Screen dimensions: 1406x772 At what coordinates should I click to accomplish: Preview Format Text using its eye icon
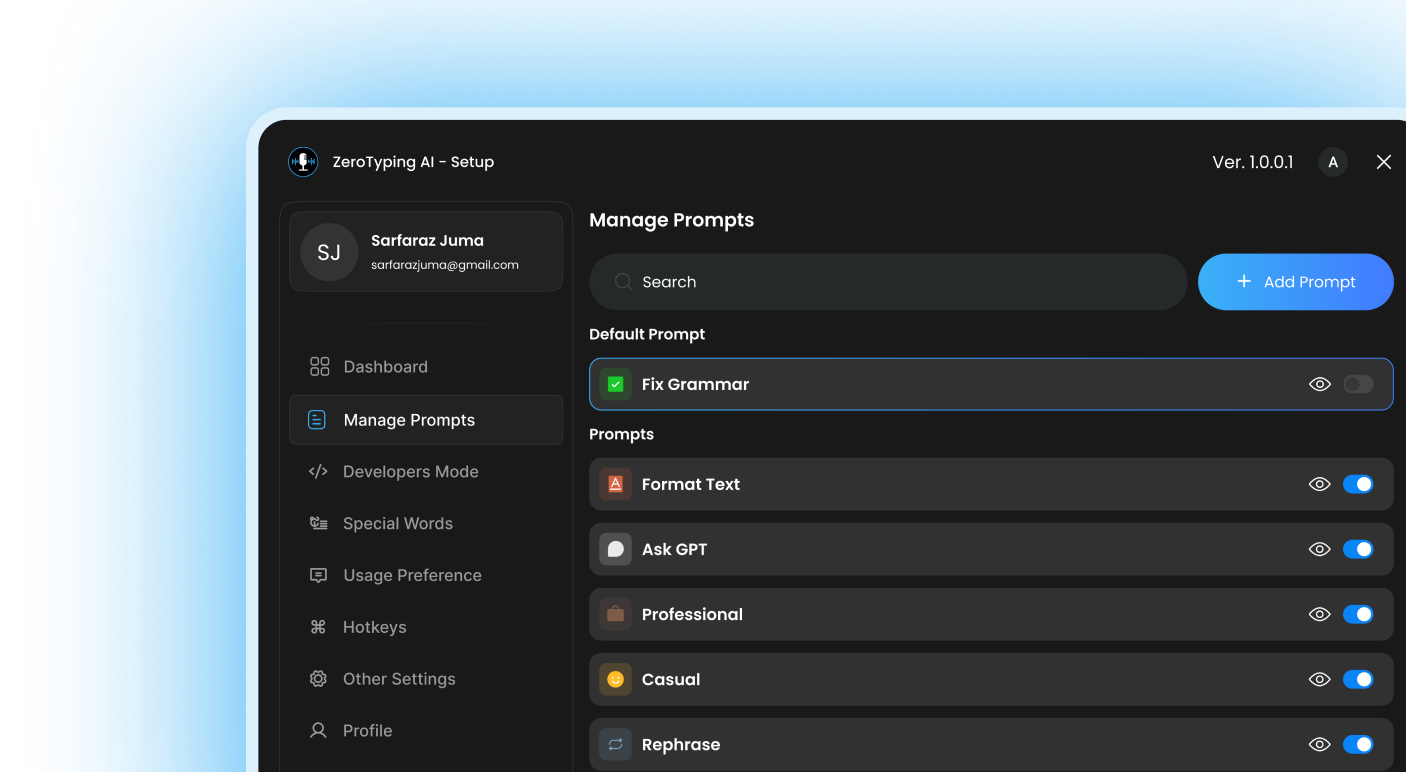[x=1320, y=484]
